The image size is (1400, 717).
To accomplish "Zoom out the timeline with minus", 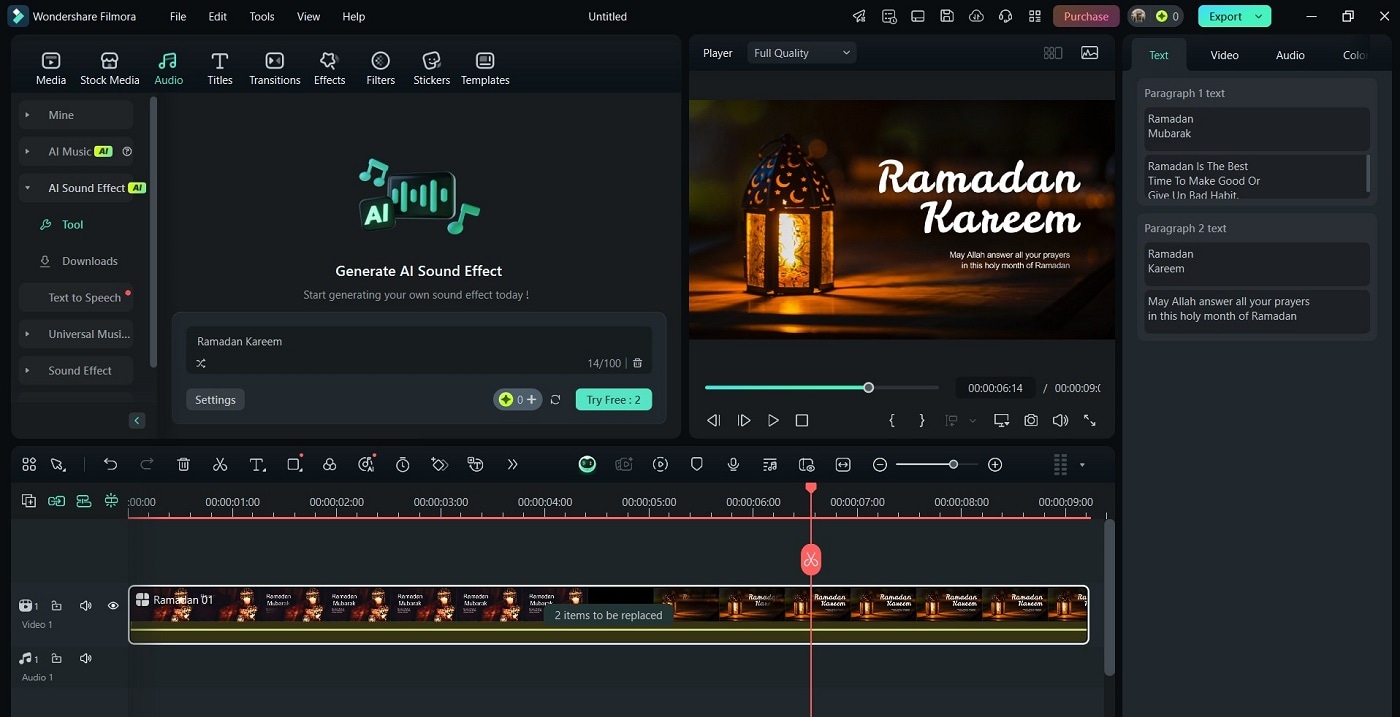I will click(880, 465).
